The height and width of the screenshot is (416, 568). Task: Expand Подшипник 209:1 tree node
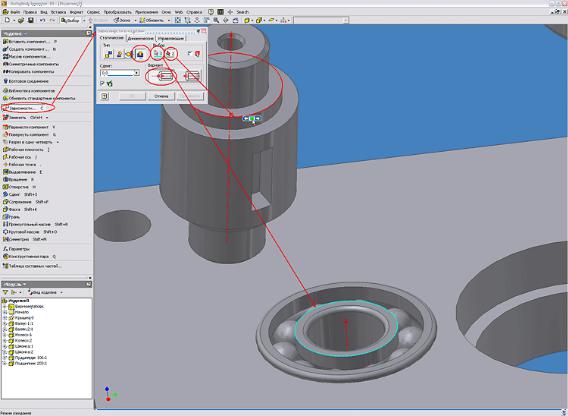click(5, 363)
